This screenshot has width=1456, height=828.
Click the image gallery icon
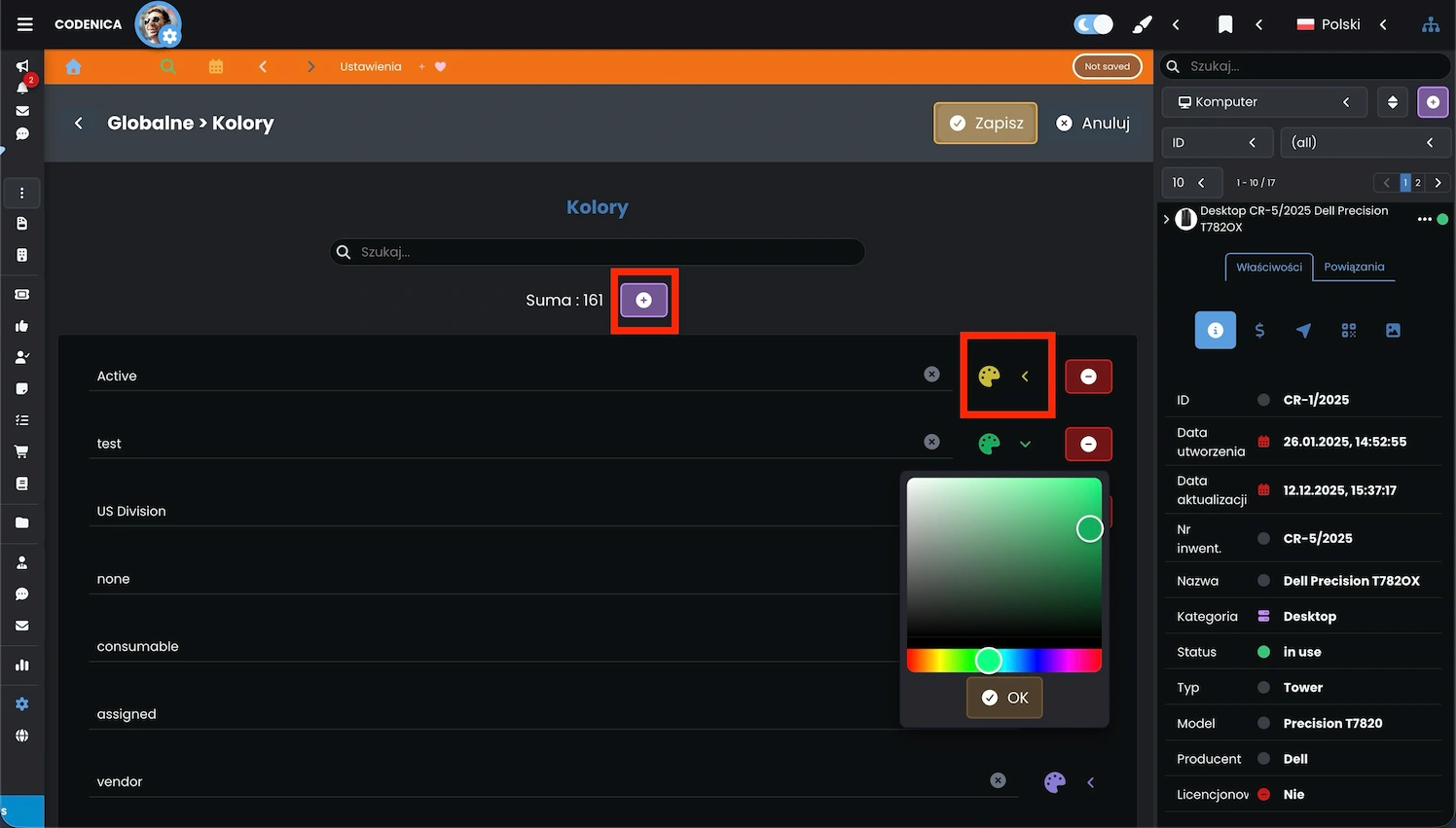point(1393,331)
